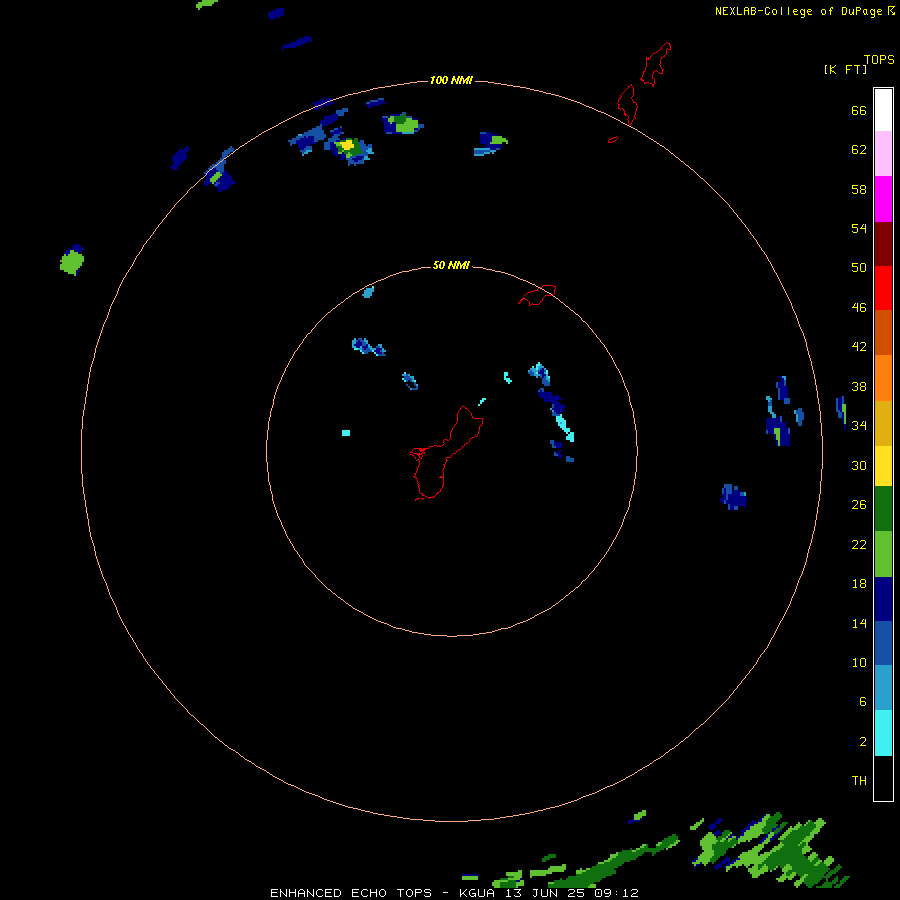Click the '100 NMI' range ring label
900x900 pixels.
[x=451, y=80]
